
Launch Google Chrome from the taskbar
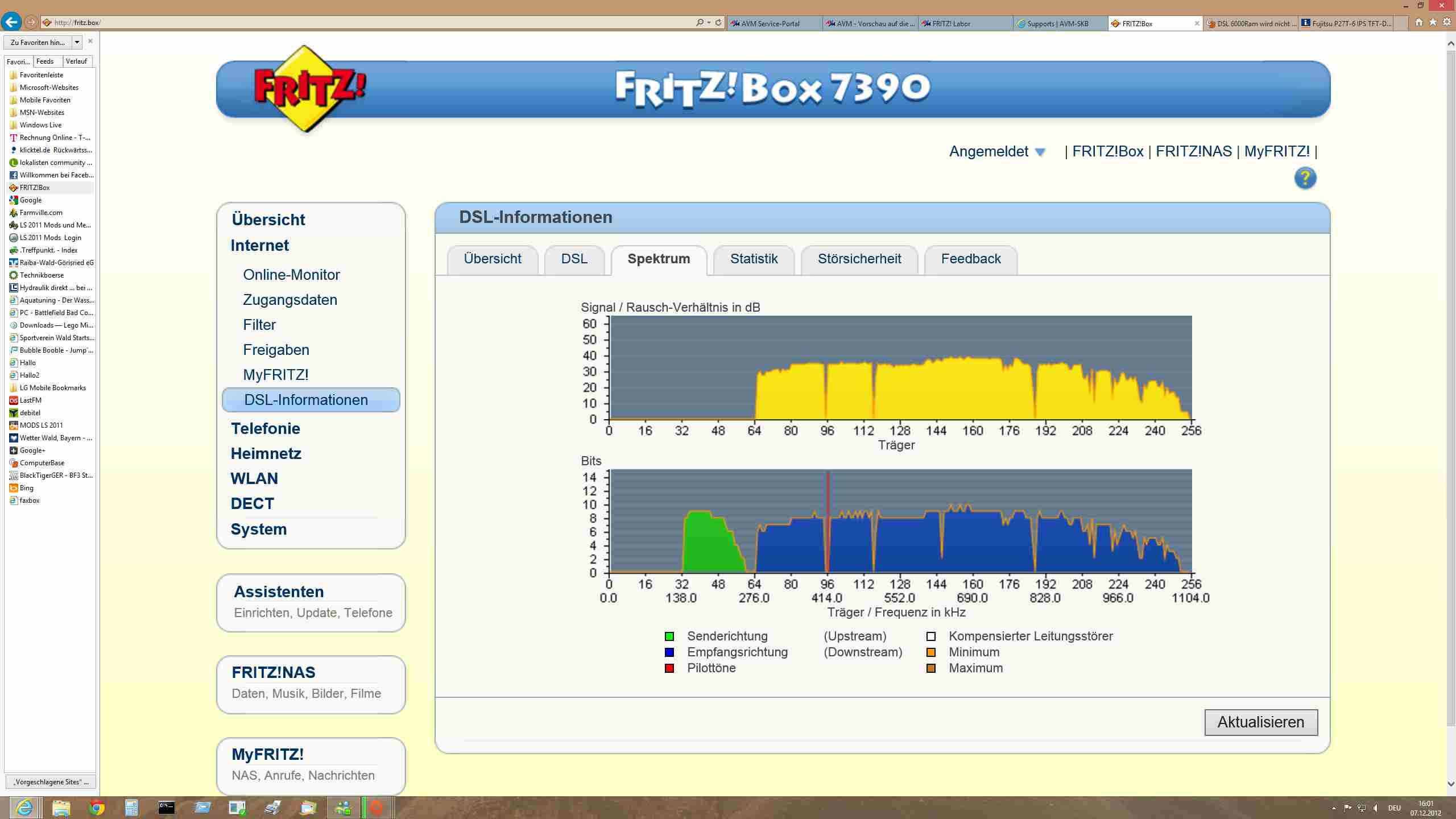(97, 807)
